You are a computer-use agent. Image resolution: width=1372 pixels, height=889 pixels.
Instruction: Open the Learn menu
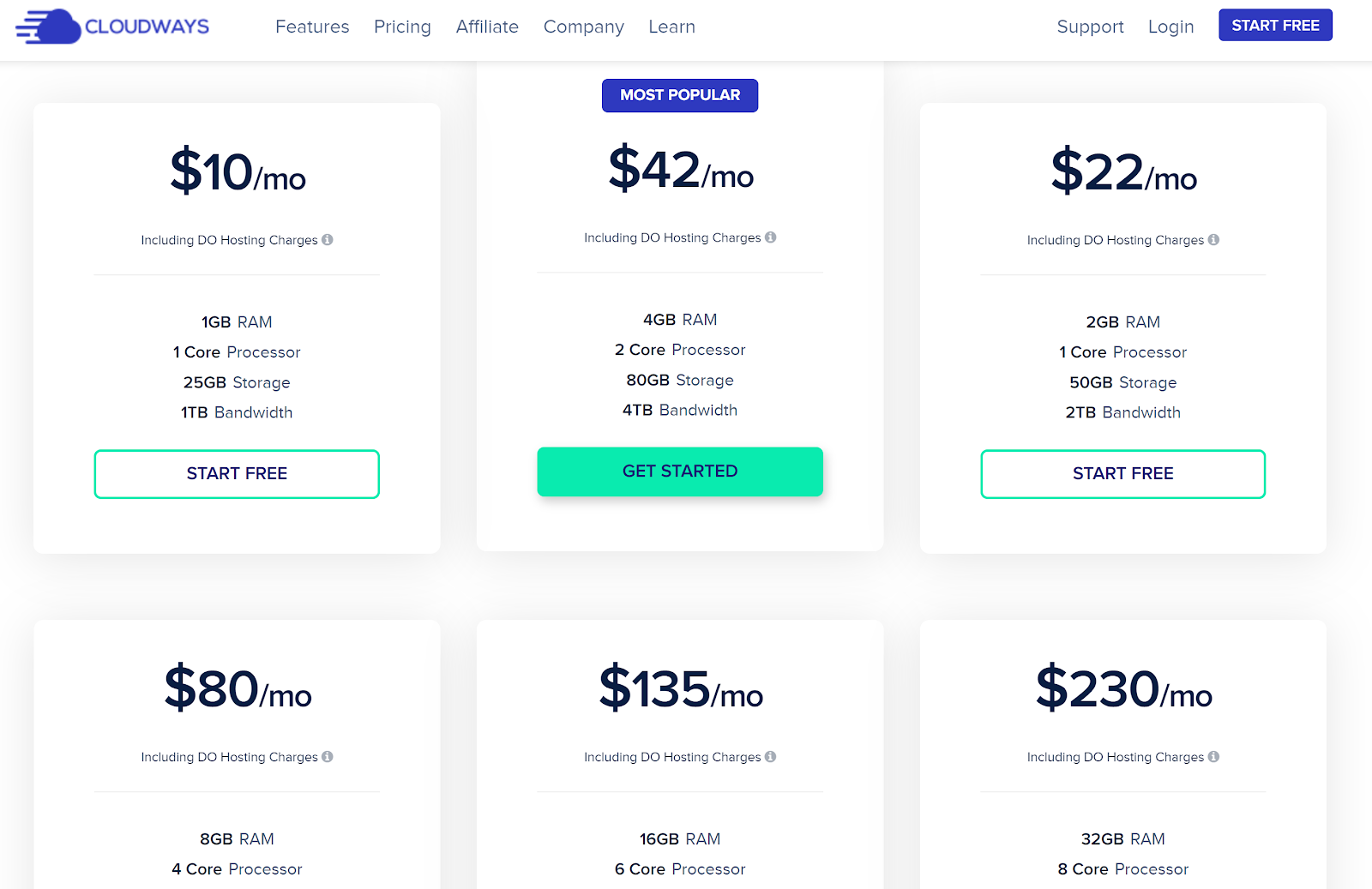[x=671, y=27]
